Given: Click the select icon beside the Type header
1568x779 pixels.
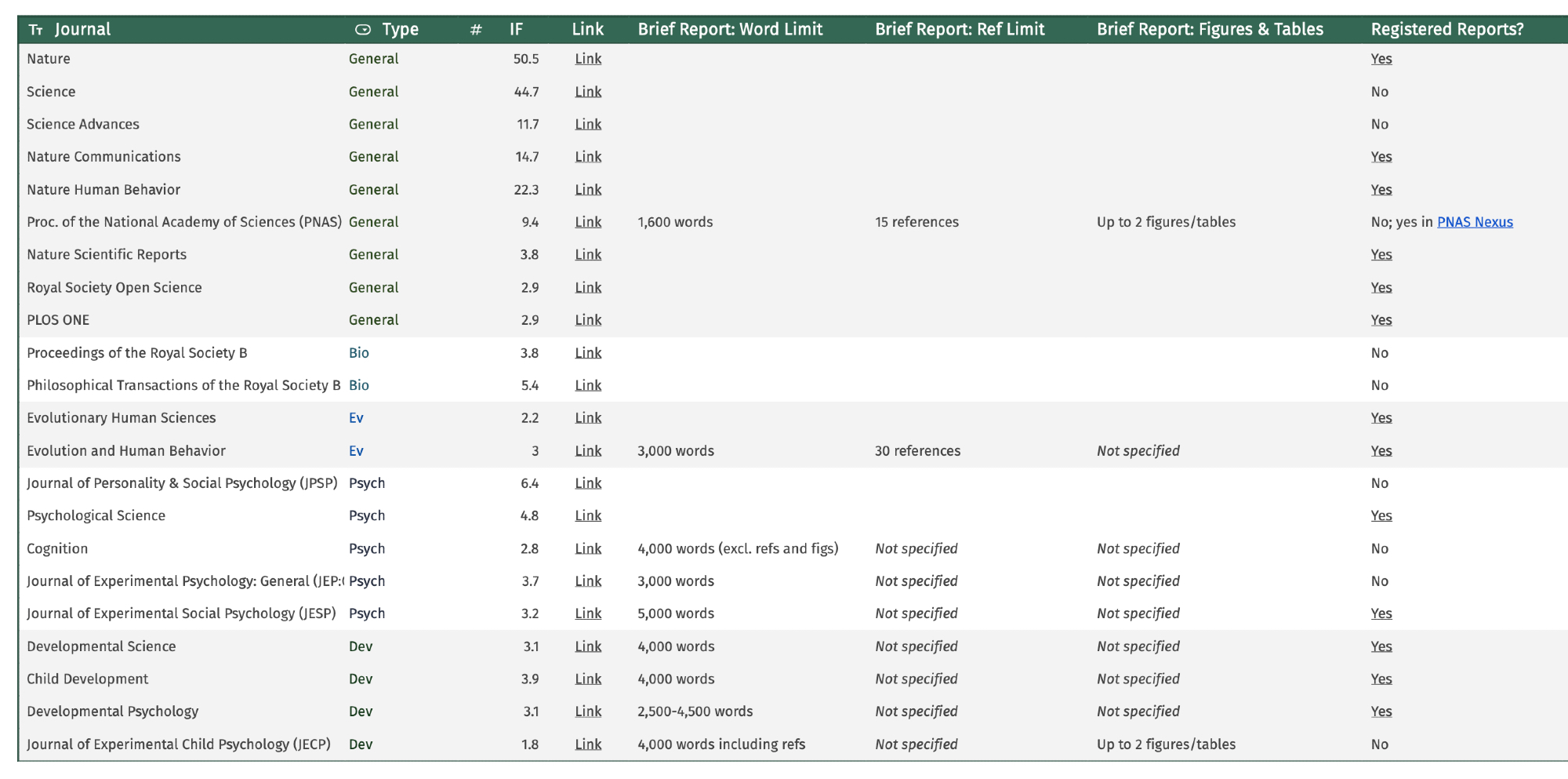Looking at the screenshot, I should [362, 30].
